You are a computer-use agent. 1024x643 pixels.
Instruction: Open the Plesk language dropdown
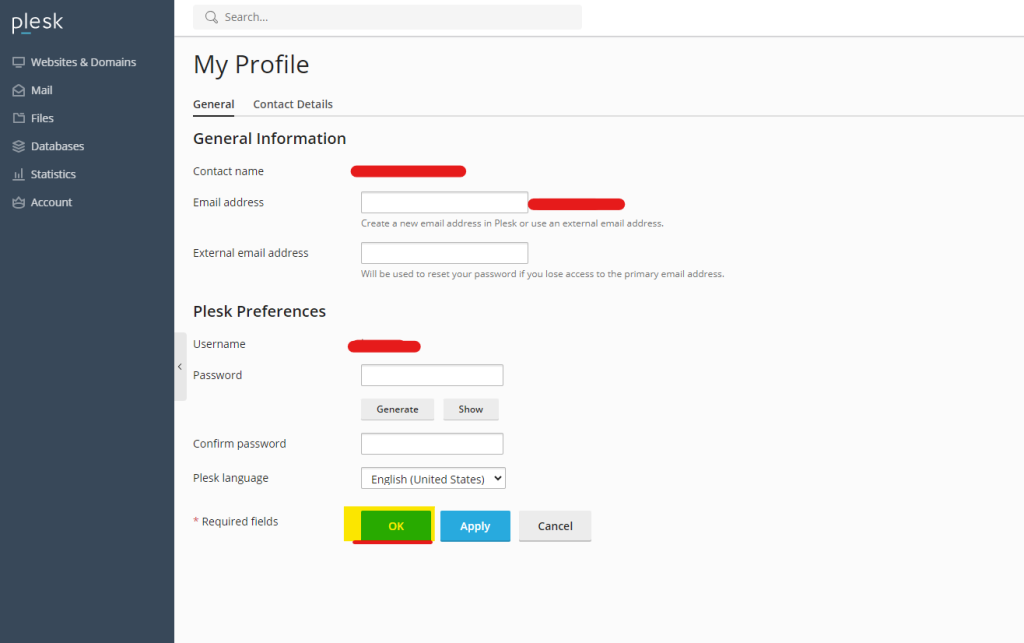pyautogui.click(x=433, y=479)
